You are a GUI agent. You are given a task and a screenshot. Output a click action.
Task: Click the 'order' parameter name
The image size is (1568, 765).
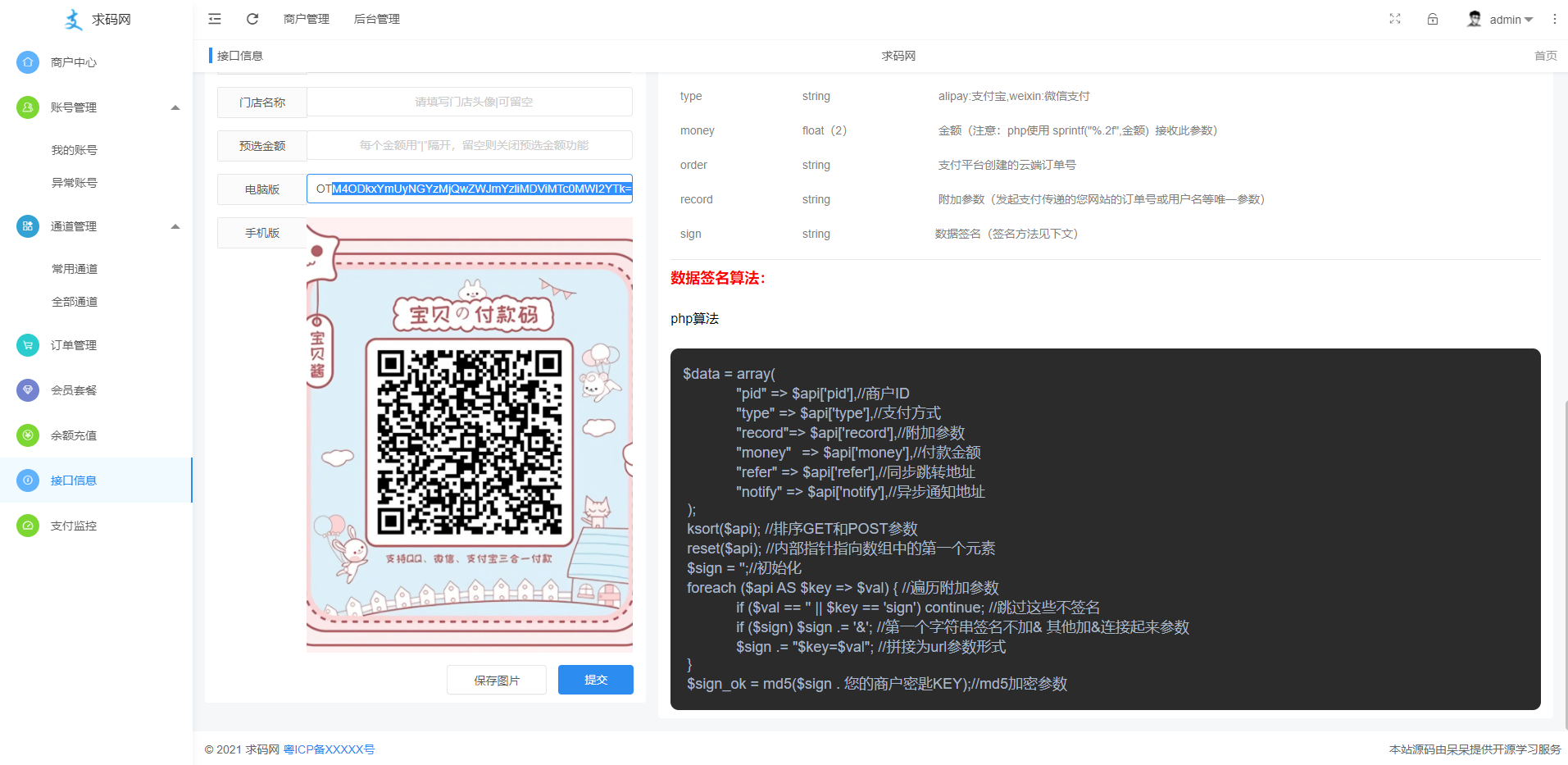(x=693, y=165)
